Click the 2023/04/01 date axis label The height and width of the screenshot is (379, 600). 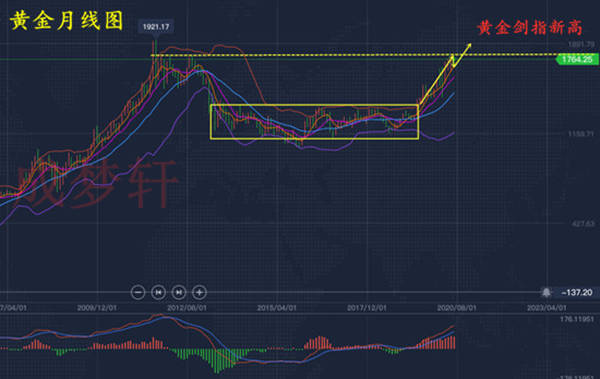(546, 308)
